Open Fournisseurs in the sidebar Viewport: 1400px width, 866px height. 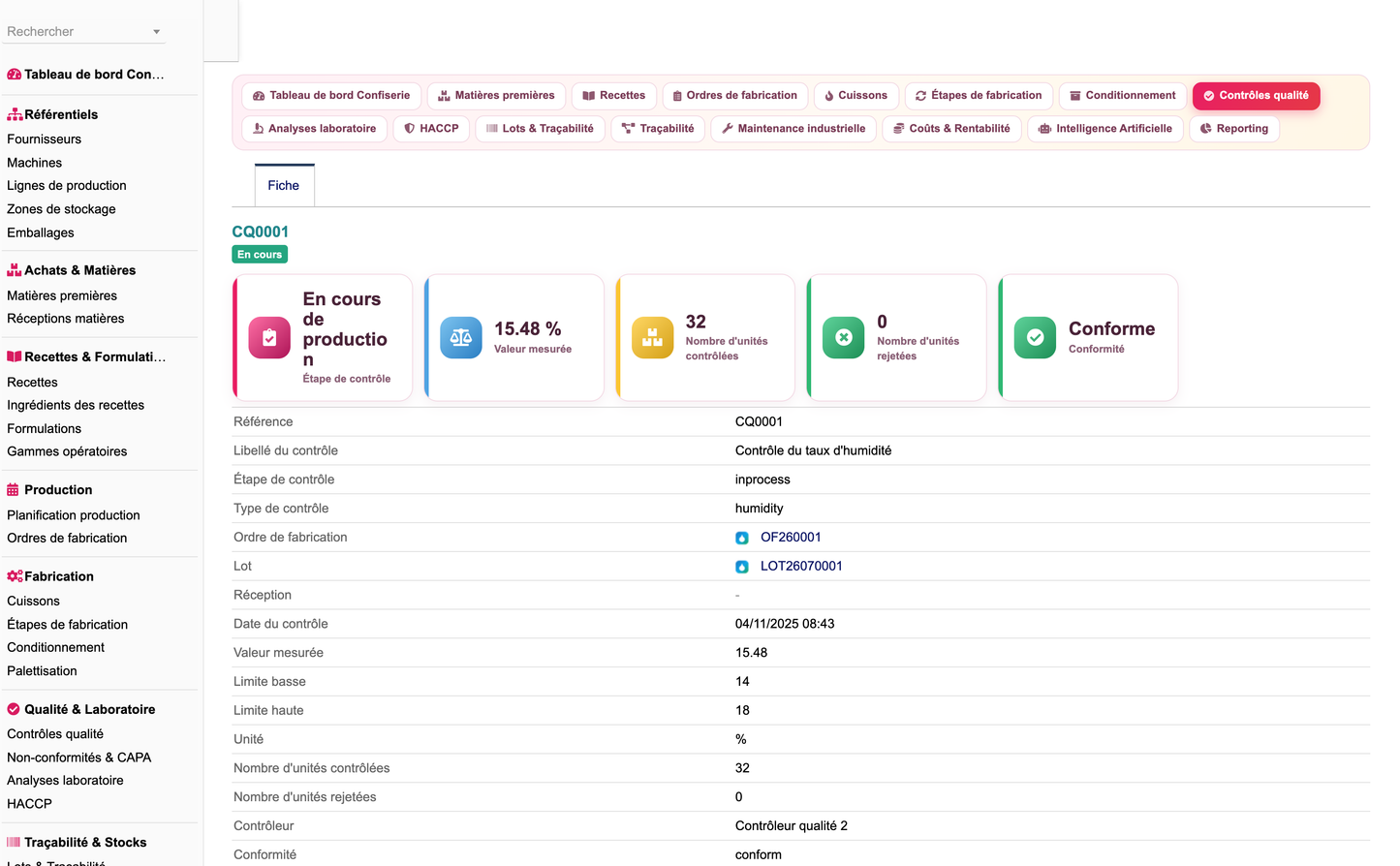[45, 139]
